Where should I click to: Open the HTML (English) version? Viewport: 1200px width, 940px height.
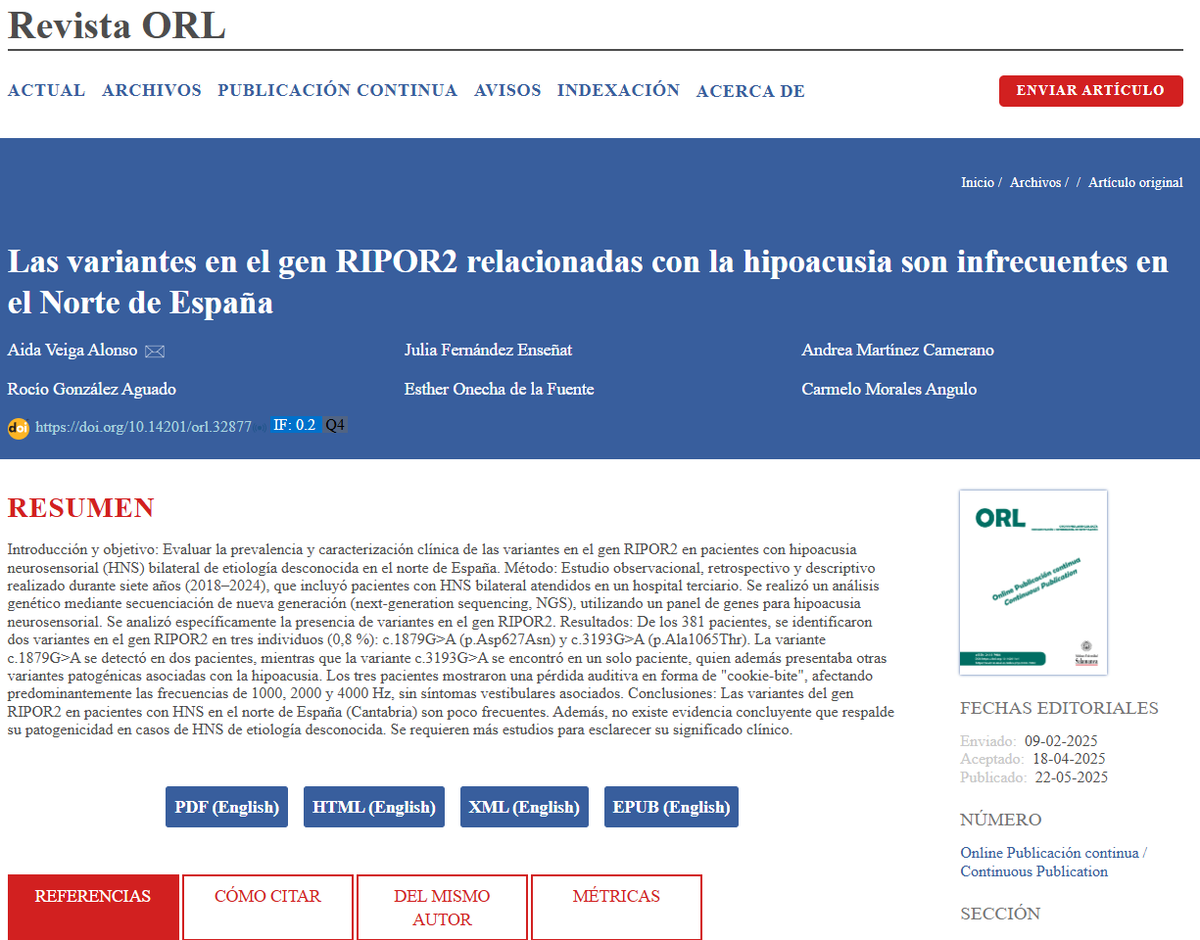click(373, 807)
